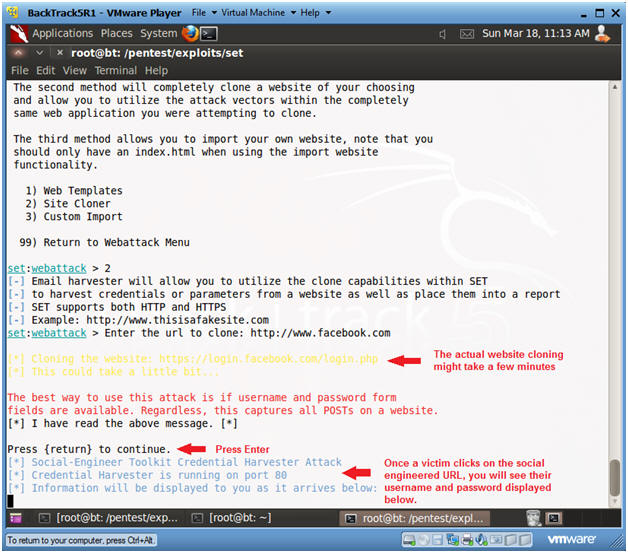Image resolution: width=628 pixels, height=553 pixels.
Task: Click the 'set' prompt text before '> 2'
Action: (x=16, y=268)
